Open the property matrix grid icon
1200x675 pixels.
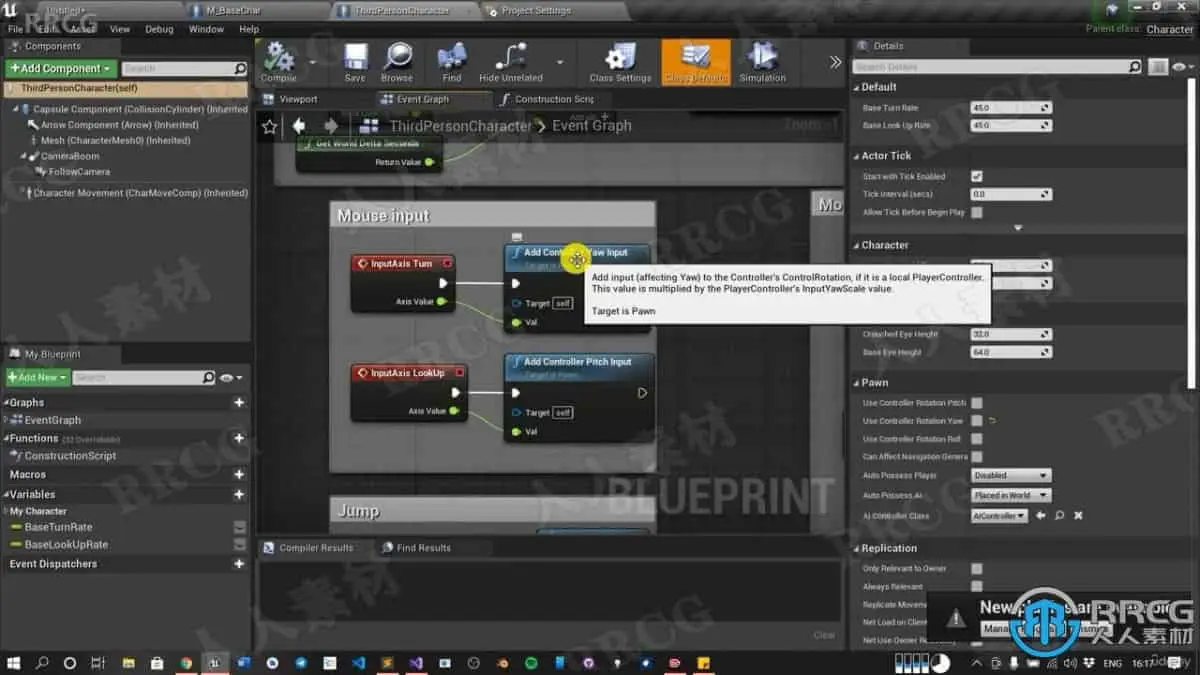point(1158,67)
